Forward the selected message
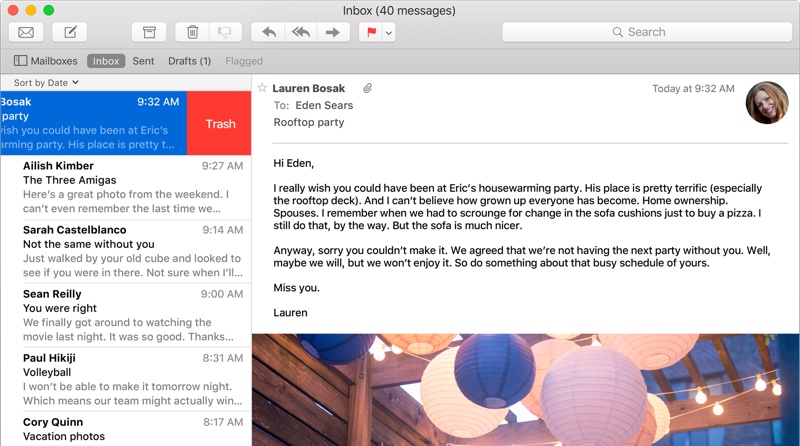Image resolution: width=800 pixels, height=446 pixels. tap(333, 33)
